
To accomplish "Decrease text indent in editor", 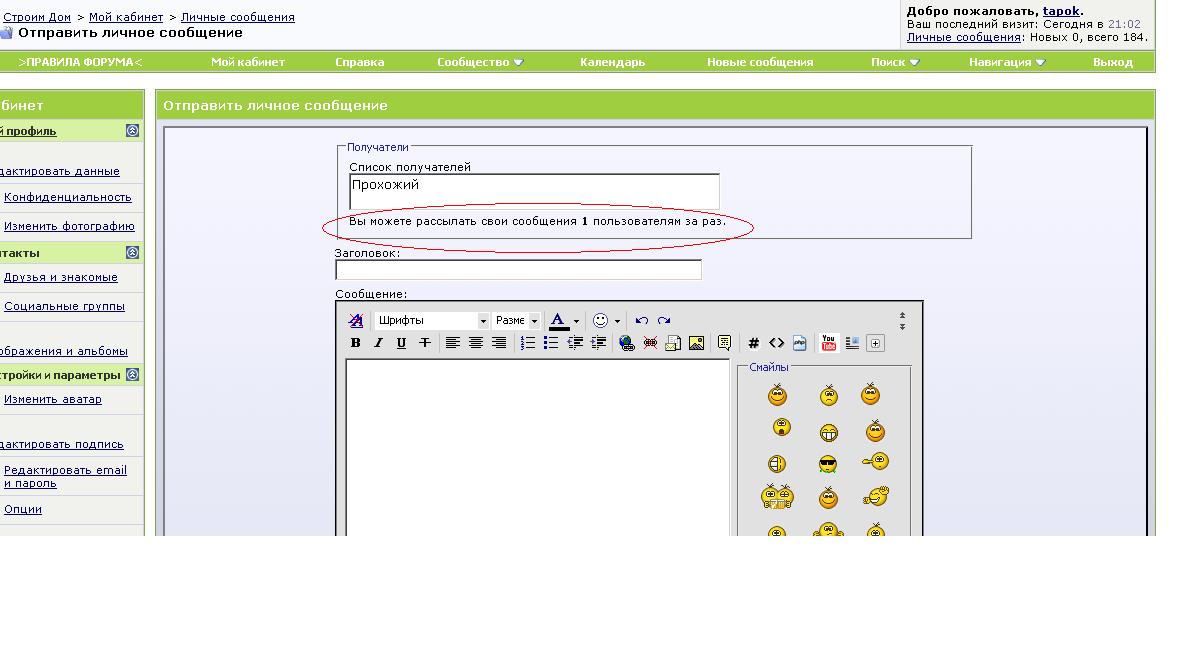I will 575,343.
